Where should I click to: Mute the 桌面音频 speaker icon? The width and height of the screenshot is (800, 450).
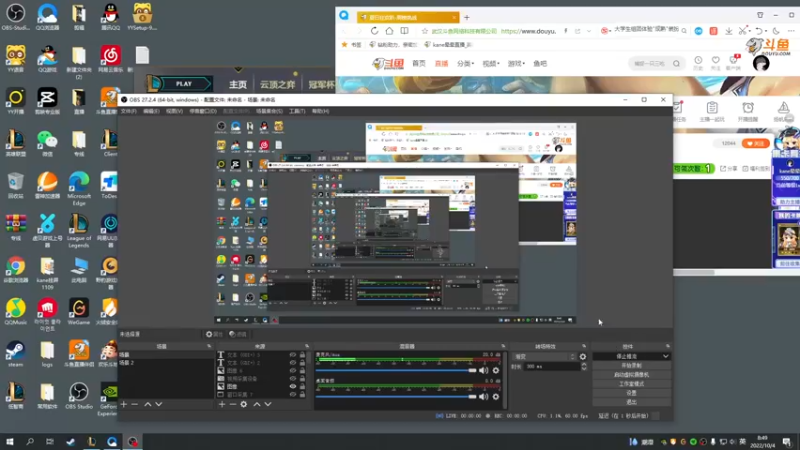[483, 396]
